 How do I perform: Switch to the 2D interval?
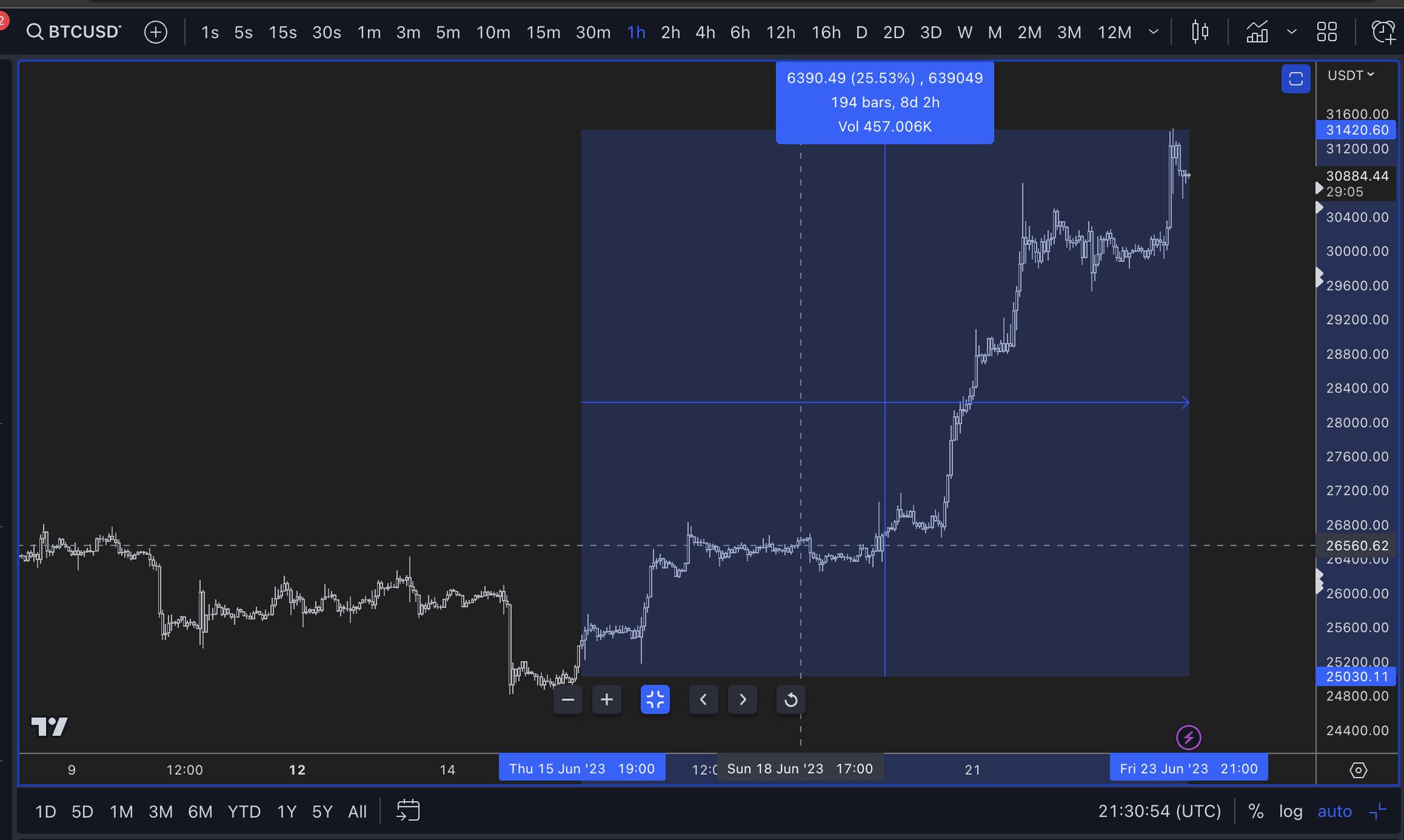tap(893, 32)
